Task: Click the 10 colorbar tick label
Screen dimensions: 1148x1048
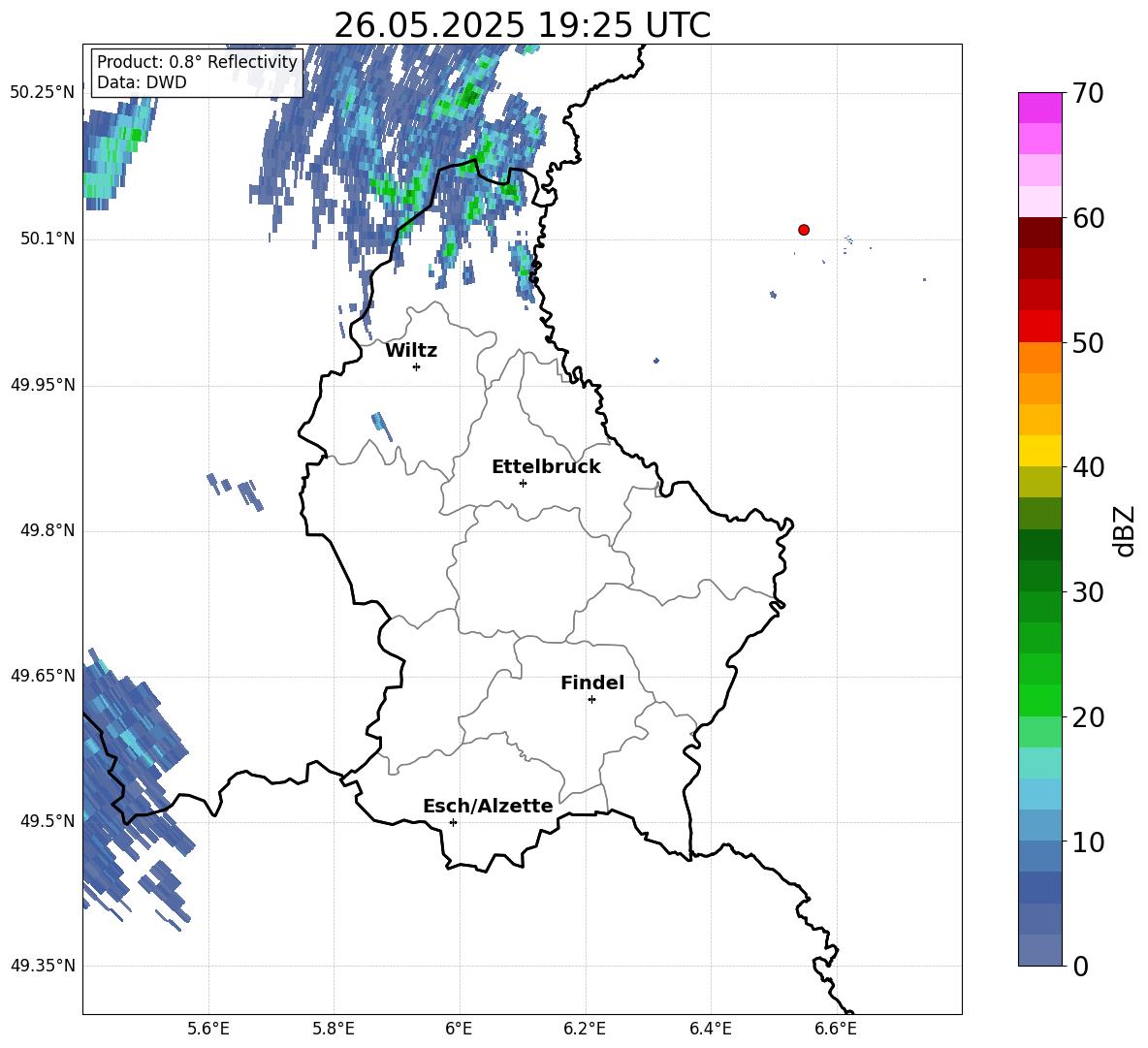Action: [1088, 842]
